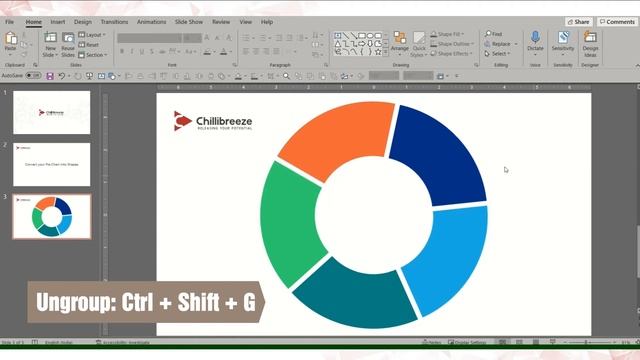The width and height of the screenshot is (640, 360).
Task: Click the Paste clipboard icon
Action: pos(11,39)
